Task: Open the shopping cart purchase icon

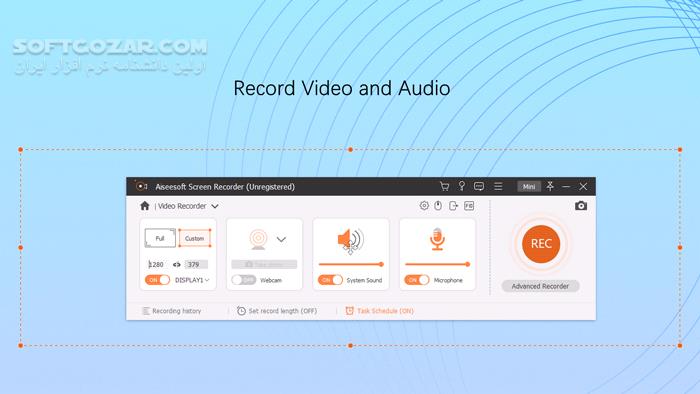Action: coord(444,186)
